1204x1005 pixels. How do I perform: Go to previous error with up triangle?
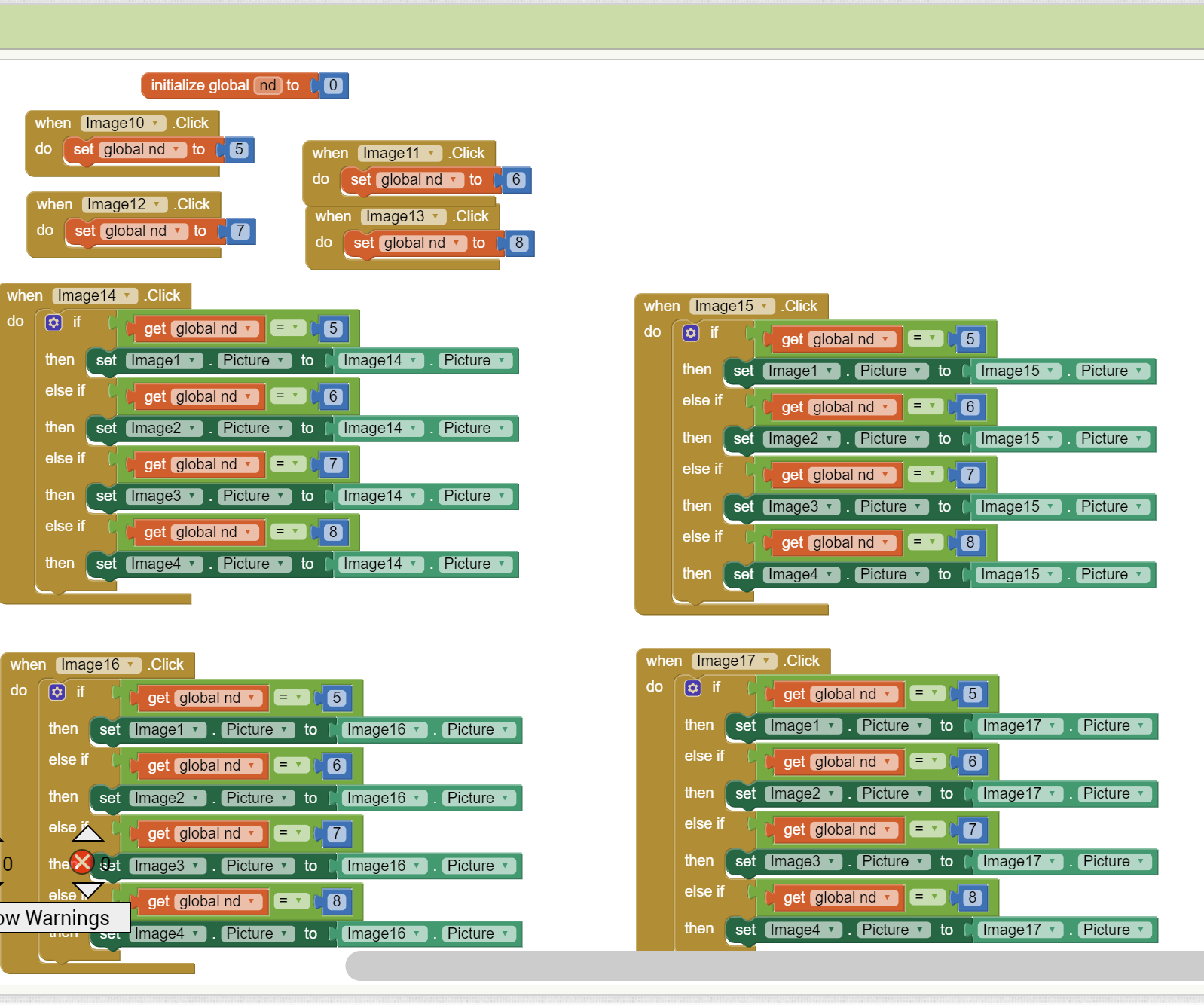tap(88, 833)
